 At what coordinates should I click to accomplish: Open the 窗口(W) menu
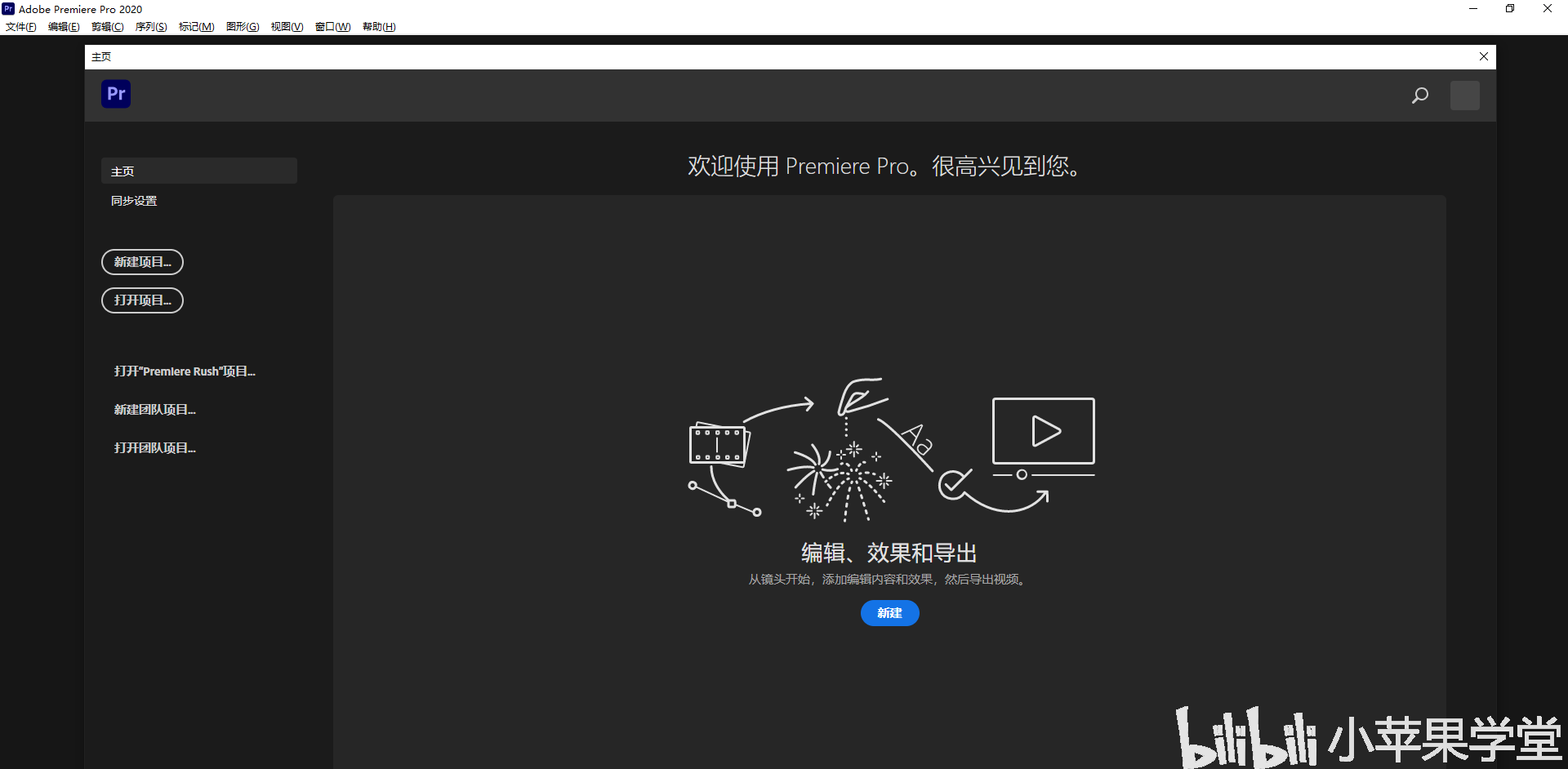point(332,27)
